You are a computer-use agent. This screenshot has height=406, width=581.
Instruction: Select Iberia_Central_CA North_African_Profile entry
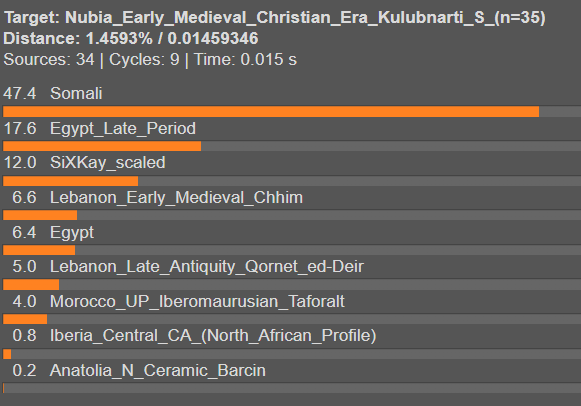click(213, 336)
